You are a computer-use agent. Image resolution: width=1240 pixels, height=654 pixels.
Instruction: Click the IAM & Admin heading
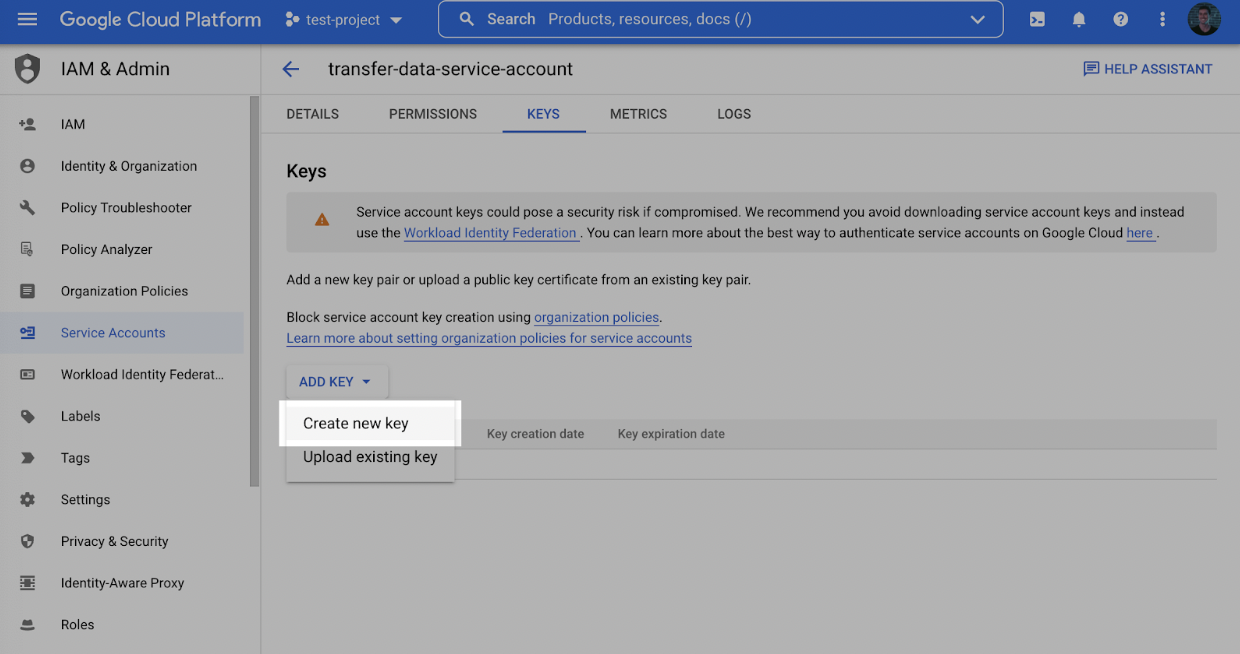(115, 69)
